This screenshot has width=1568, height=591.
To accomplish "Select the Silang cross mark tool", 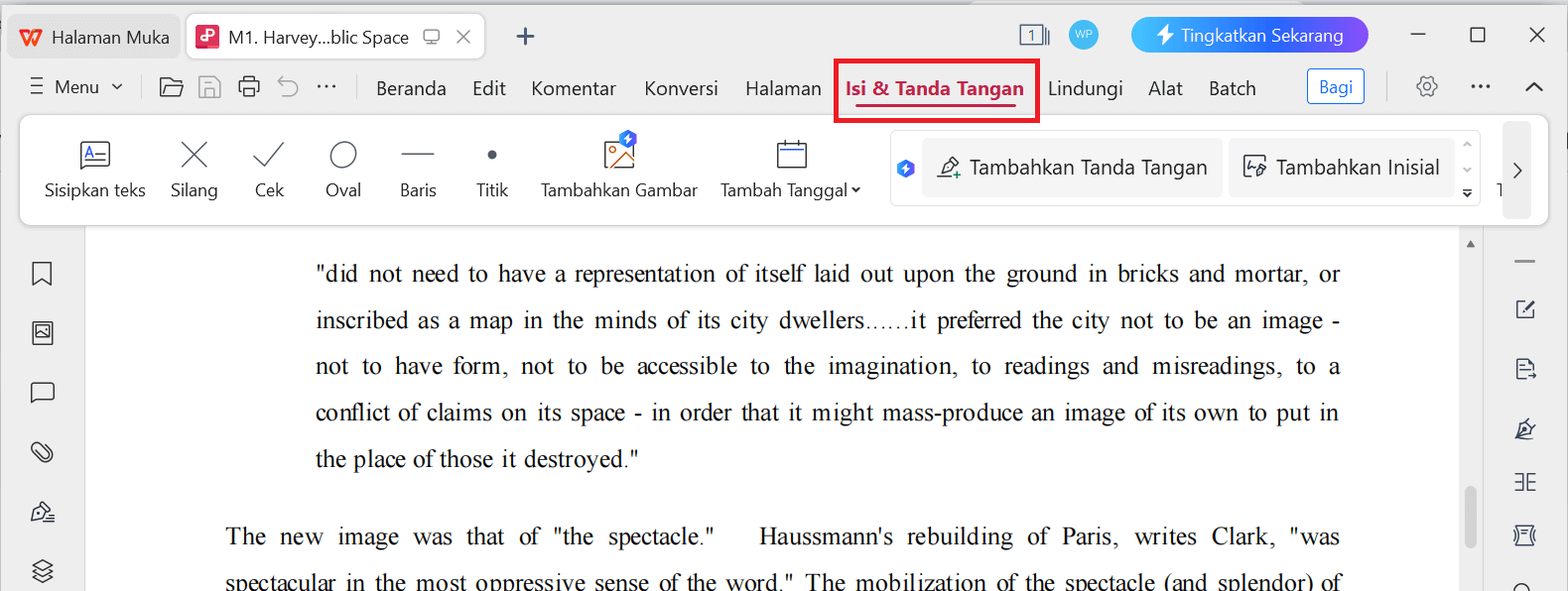I will pos(195,170).
